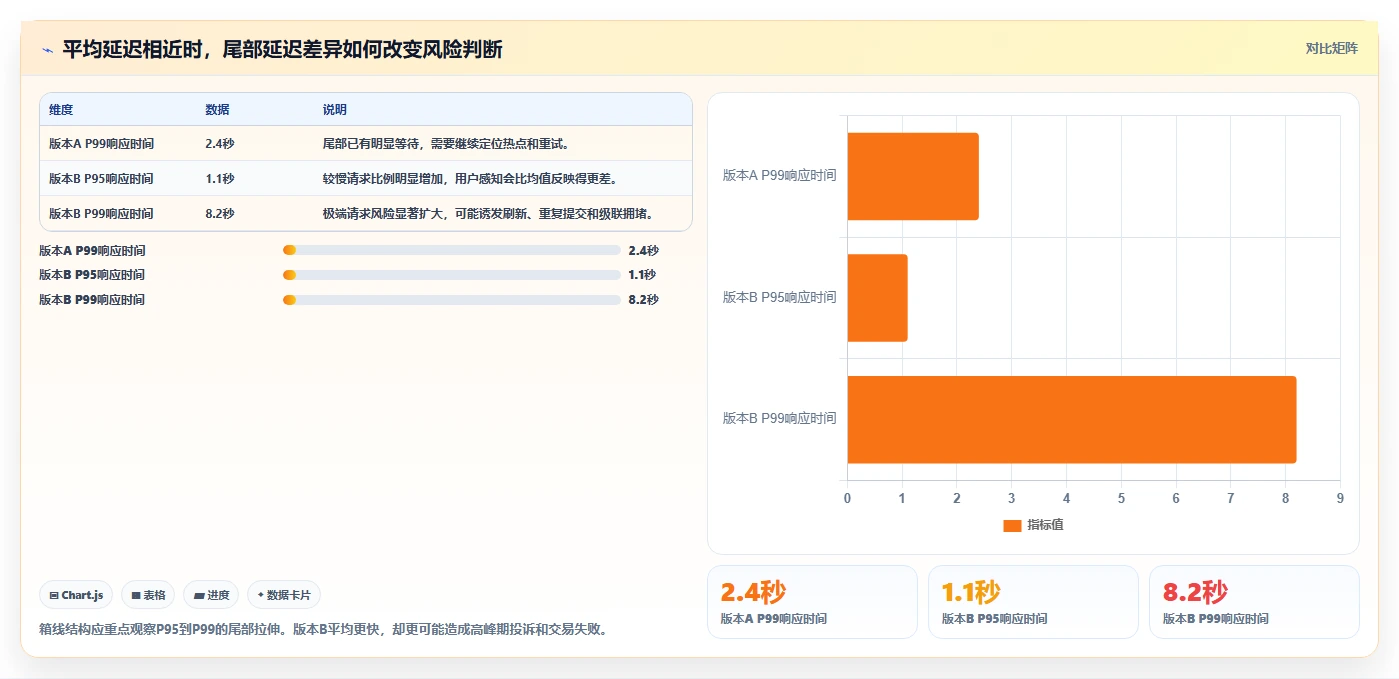Open the 8.2秒 data card
The width and height of the screenshot is (1399, 679).
pyautogui.click(x=1254, y=601)
